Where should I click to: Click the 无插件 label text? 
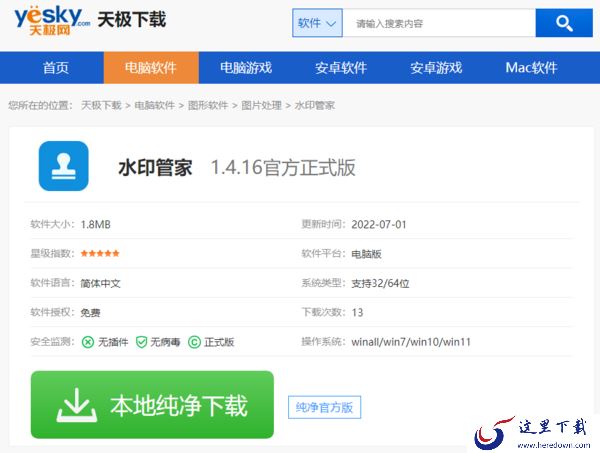113,342
